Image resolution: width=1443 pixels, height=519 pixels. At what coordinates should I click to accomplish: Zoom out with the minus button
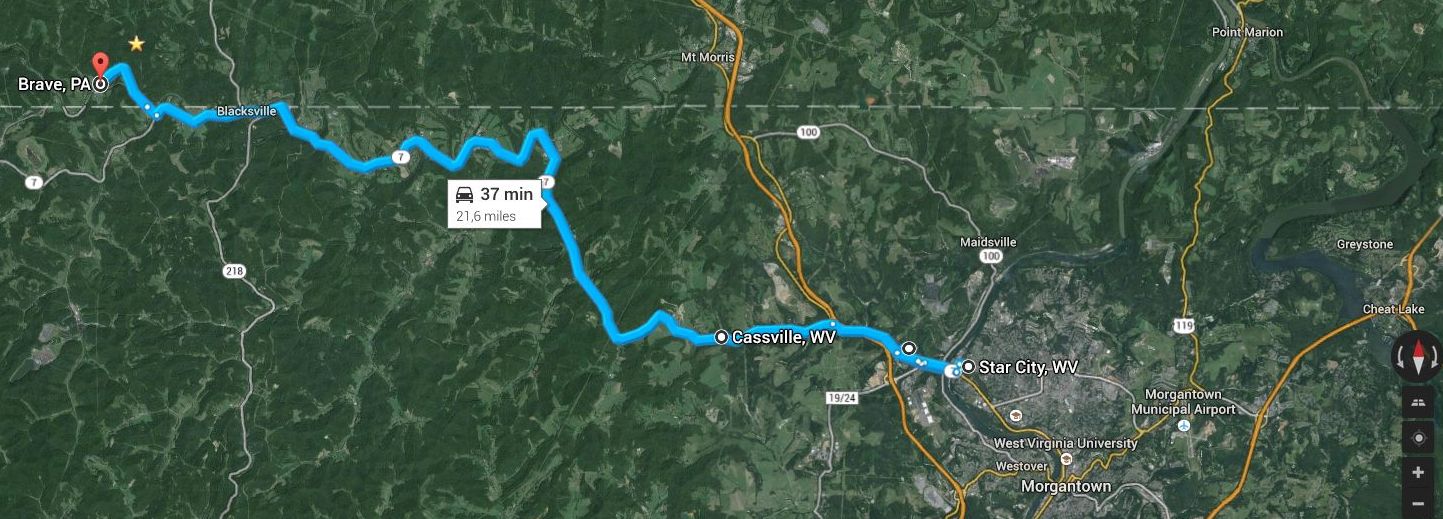(x=1418, y=503)
